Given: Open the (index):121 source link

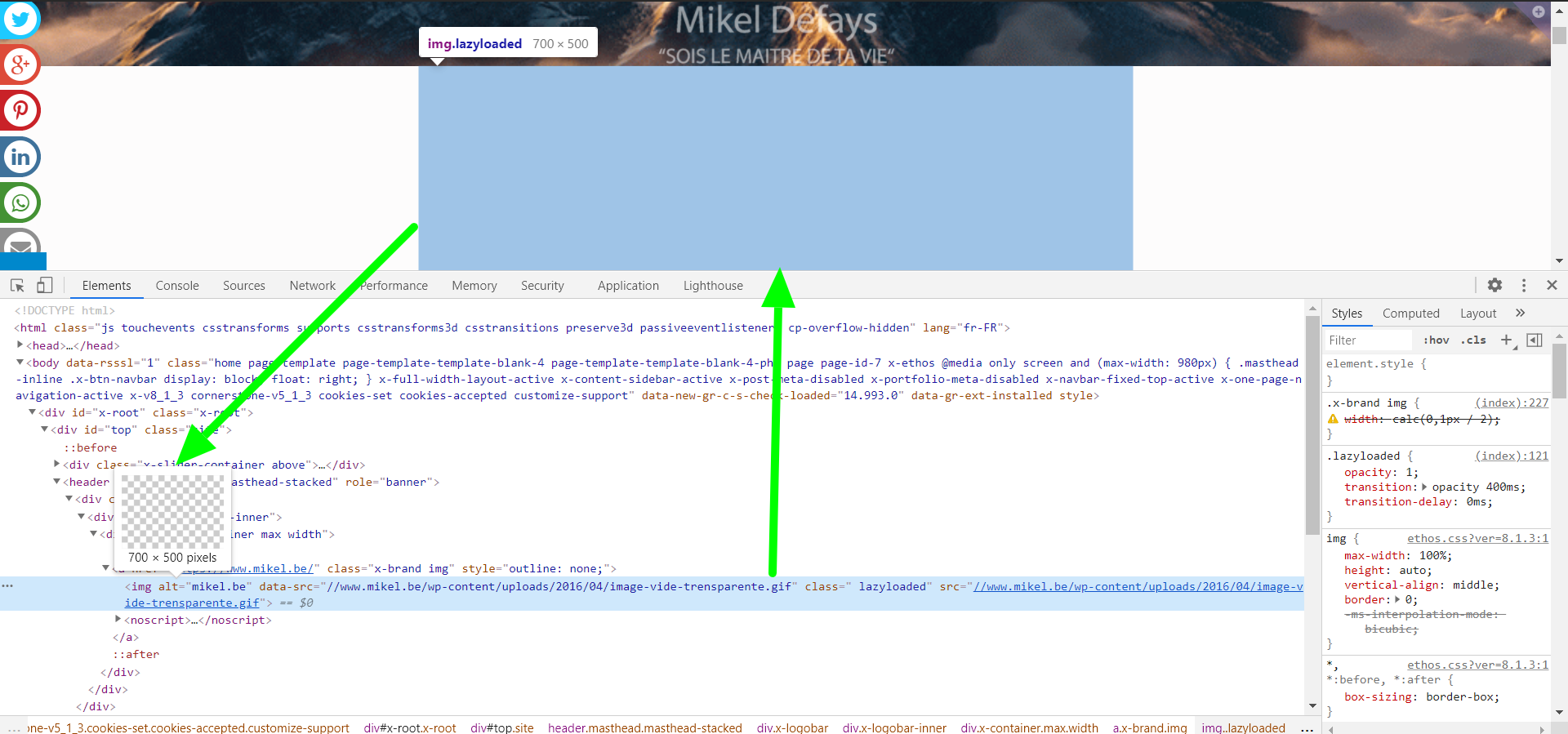Looking at the screenshot, I should (x=1512, y=456).
